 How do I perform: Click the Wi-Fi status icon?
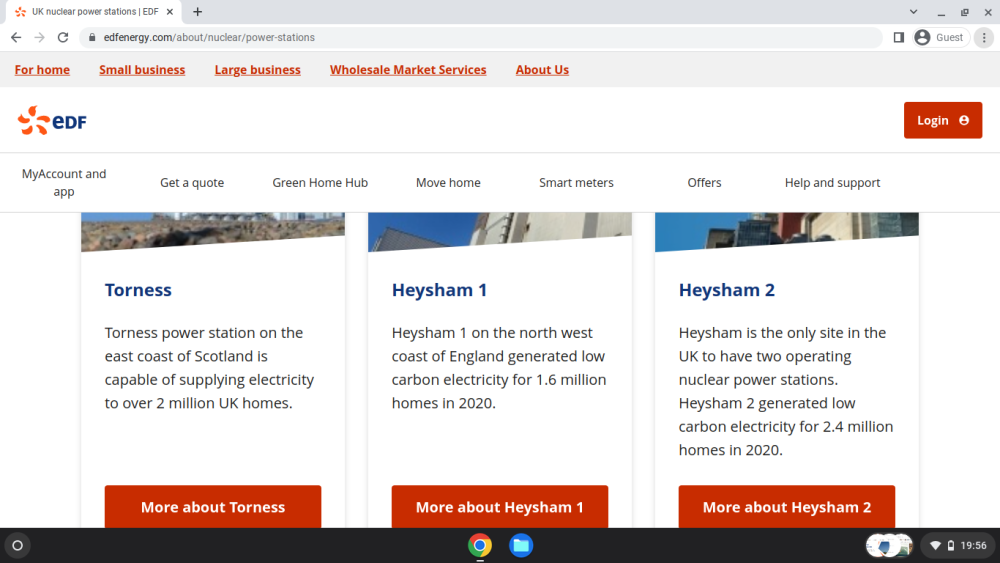point(936,545)
